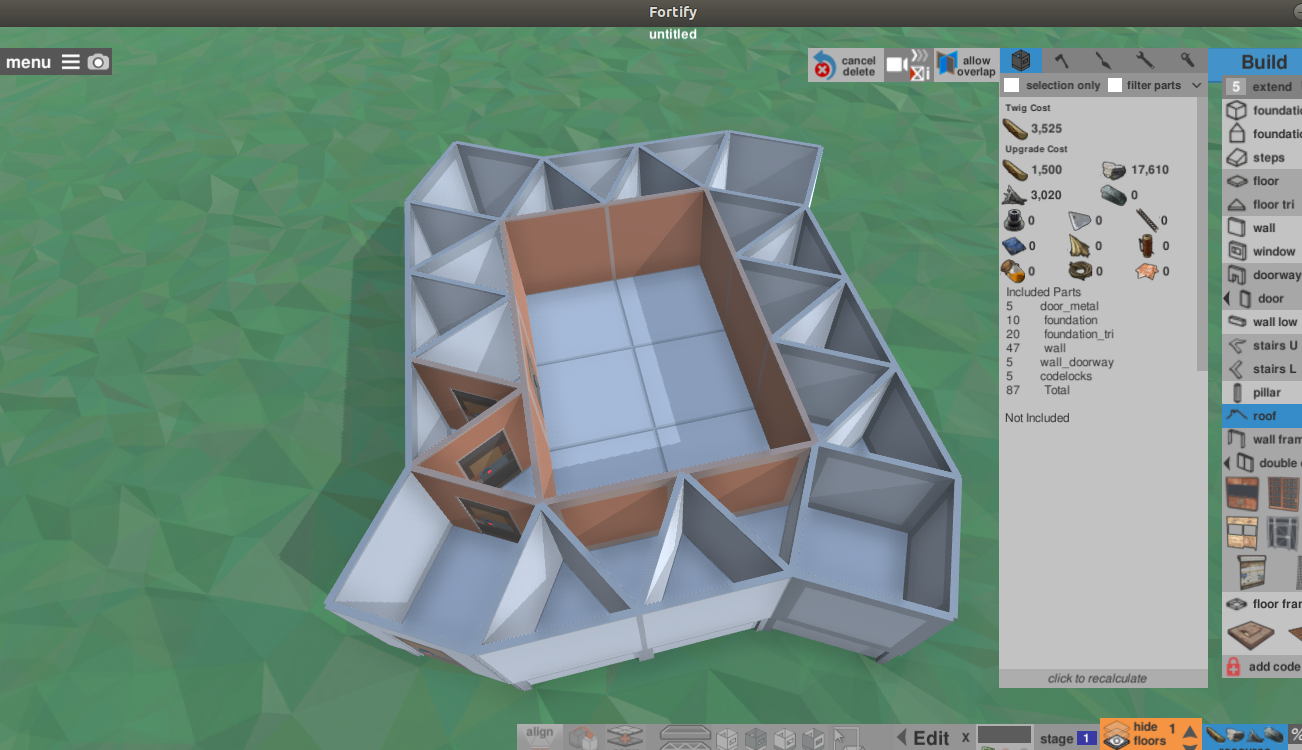Screen dimensions: 1302x750
Task: Select the wall frame build part
Action: tap(1262, 439)
